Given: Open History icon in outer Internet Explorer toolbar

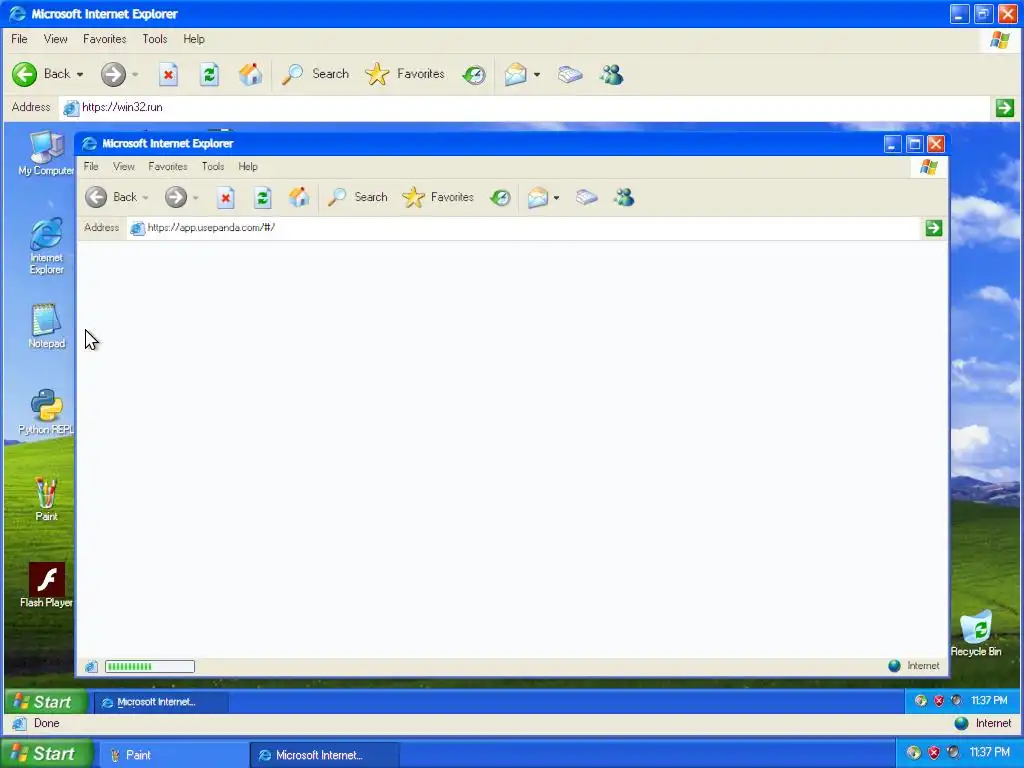Looking at the screenshot, I should tap(474, 74).
